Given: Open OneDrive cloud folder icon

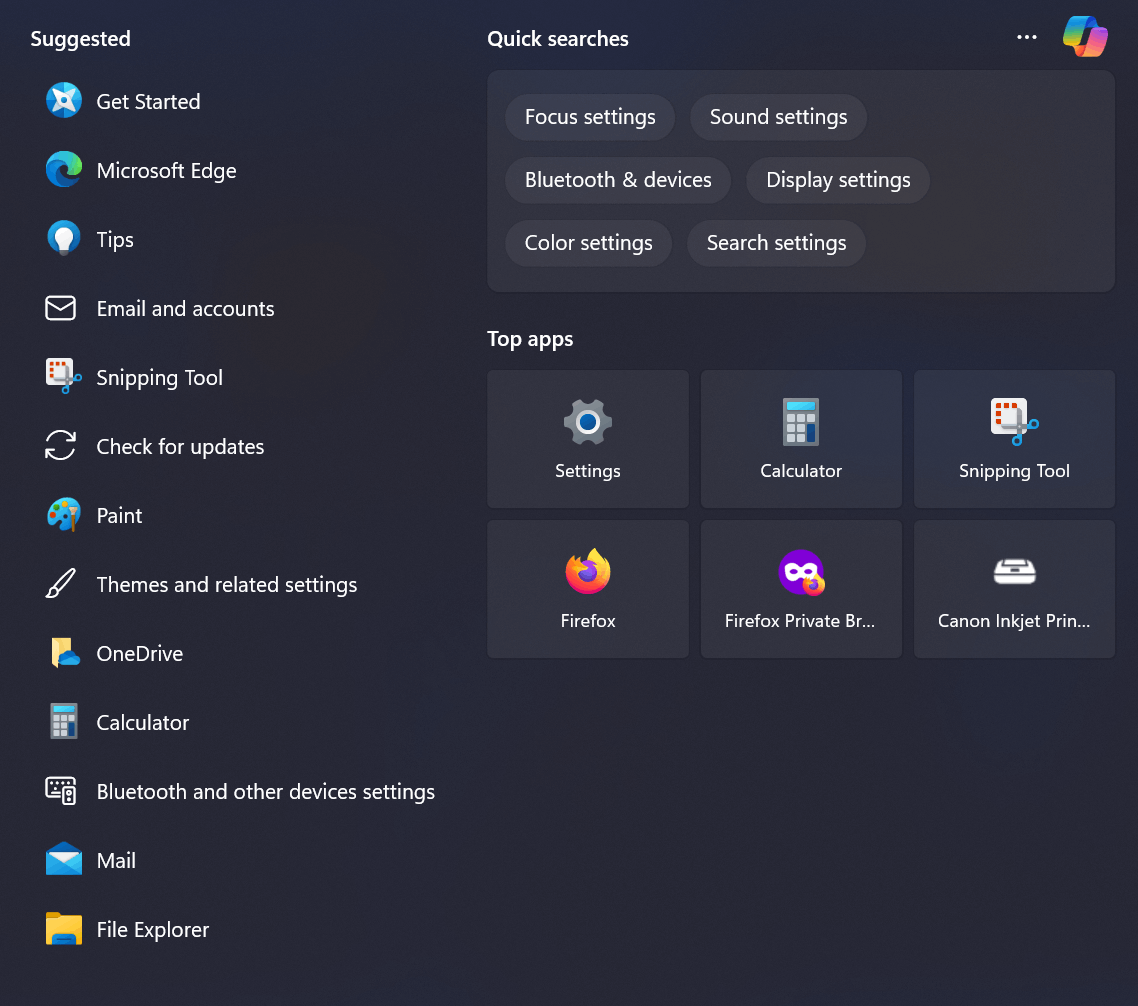Looking at the screenshot, I should coord(65,653).
